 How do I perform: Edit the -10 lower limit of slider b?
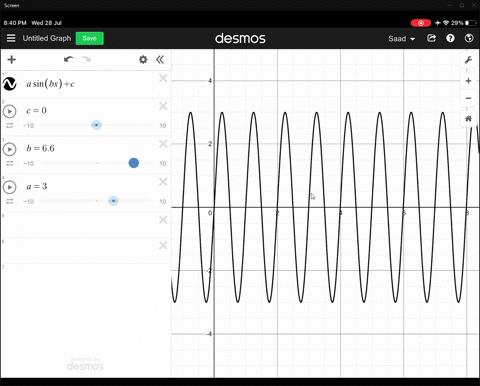(29, 164)
